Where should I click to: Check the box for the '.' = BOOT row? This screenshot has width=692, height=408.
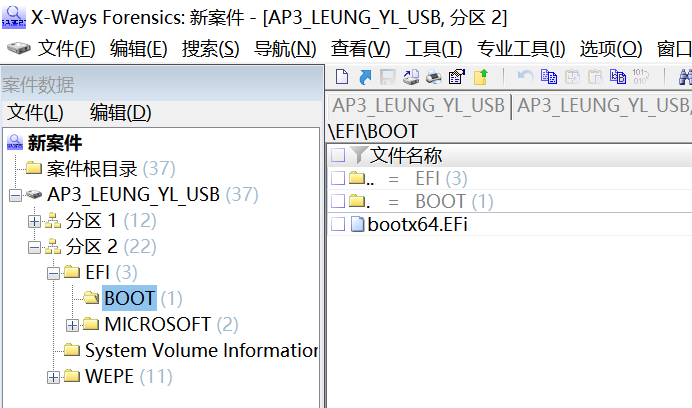coord(338,201)
